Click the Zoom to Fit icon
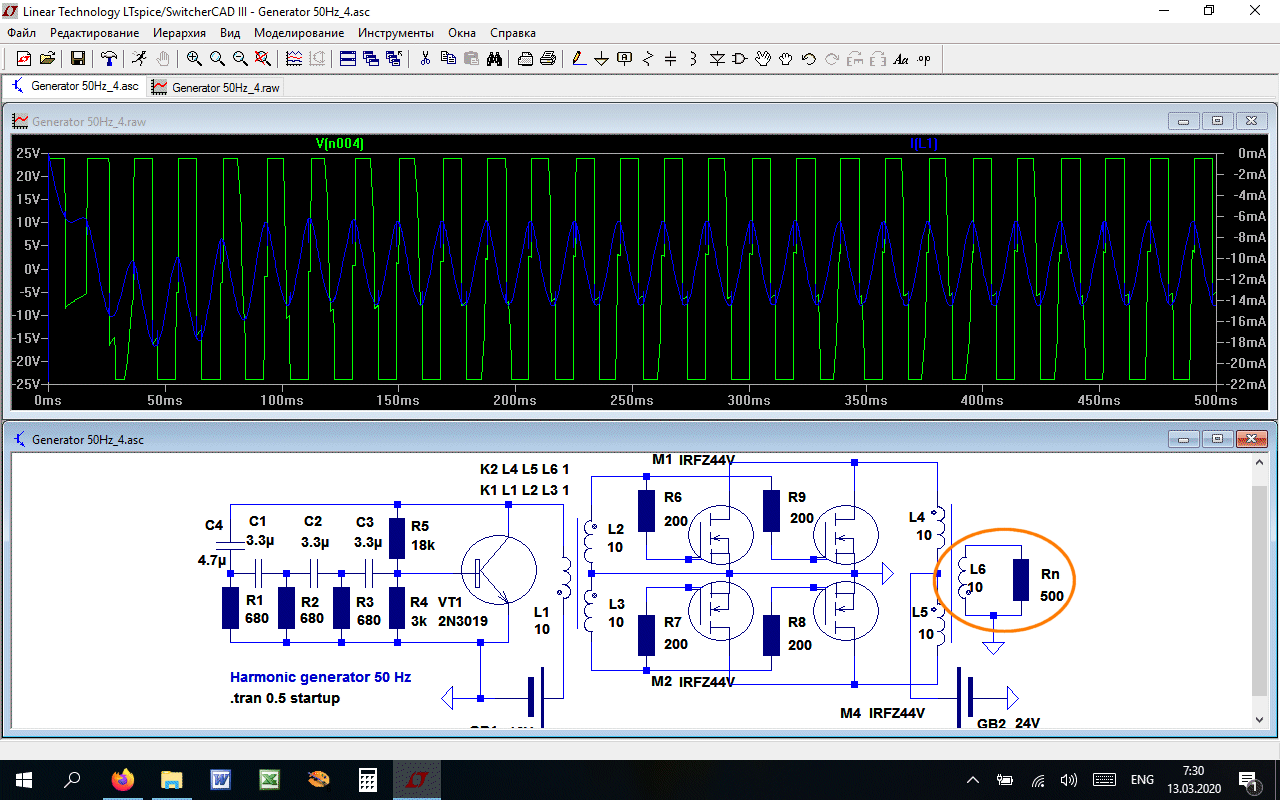Image resolution: width=1280 pixels, height=800 pixels. point(263,59)
